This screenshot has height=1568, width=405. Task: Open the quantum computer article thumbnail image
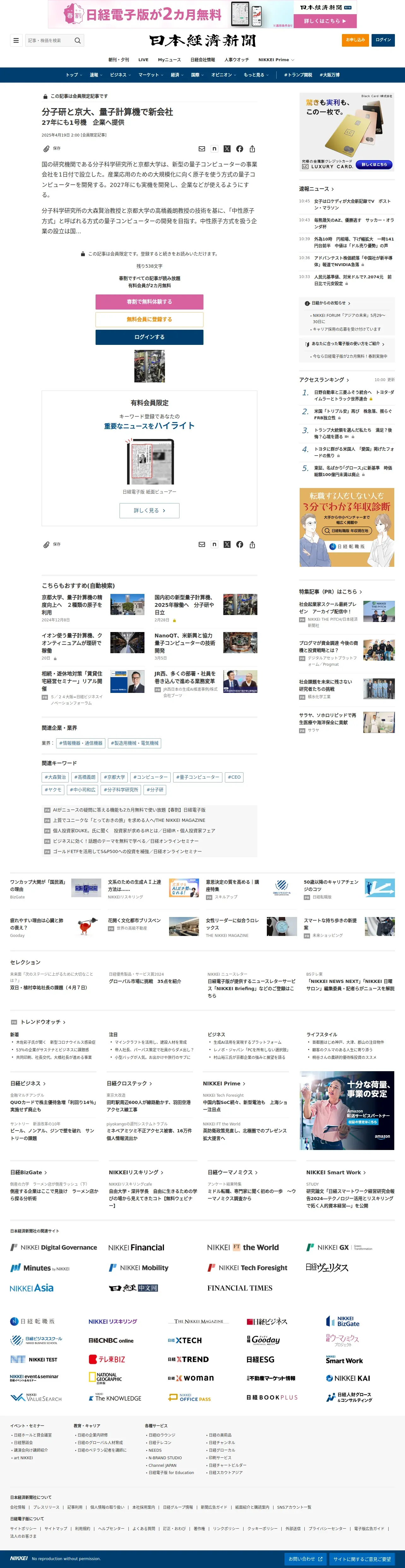(x=149, y=366)
